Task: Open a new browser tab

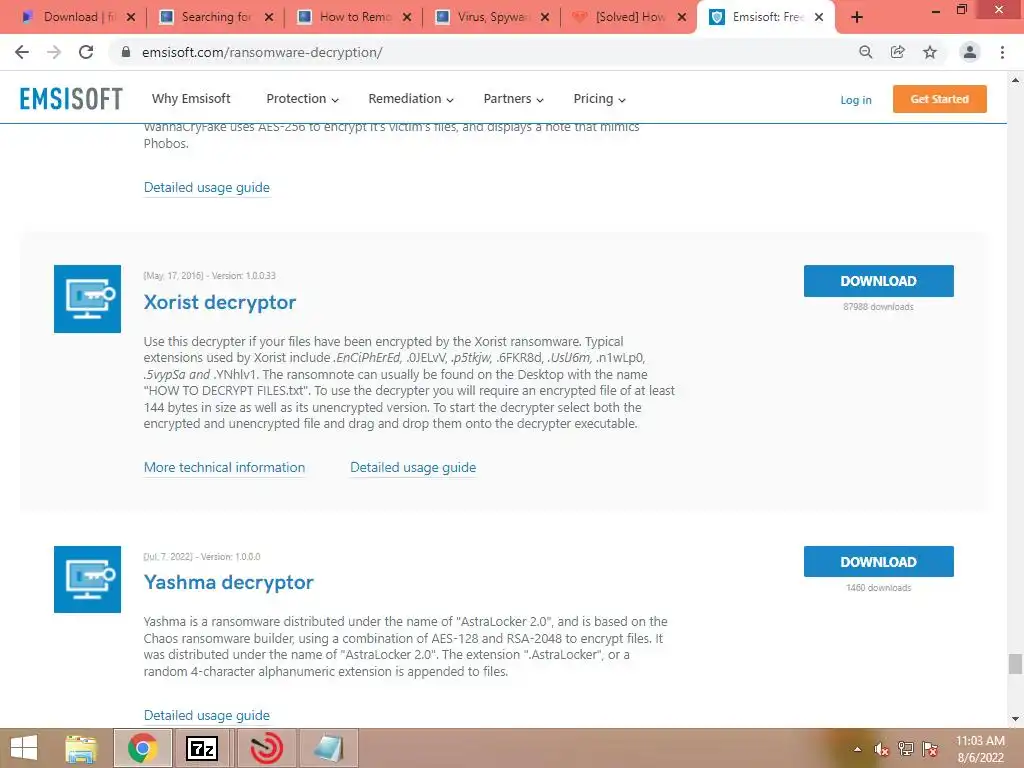Action: click(x=857, y=18)
